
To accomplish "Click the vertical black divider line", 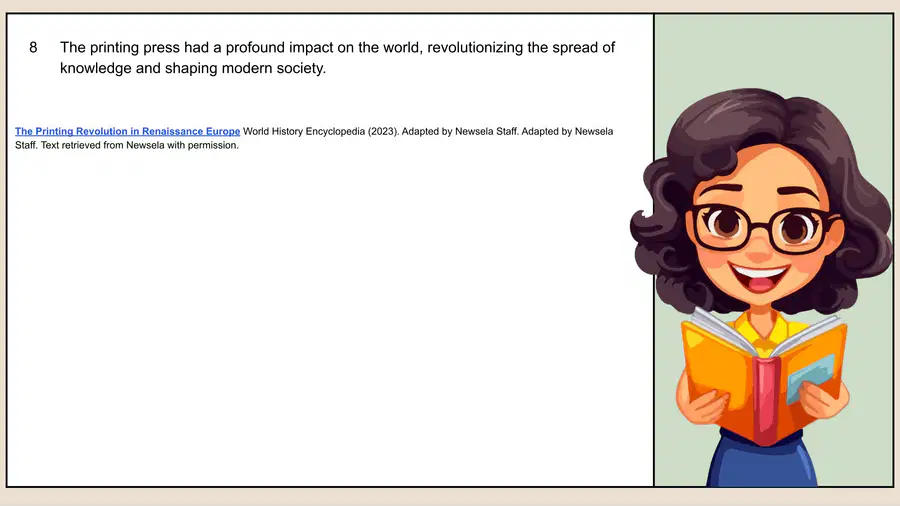I will [654, 250].
